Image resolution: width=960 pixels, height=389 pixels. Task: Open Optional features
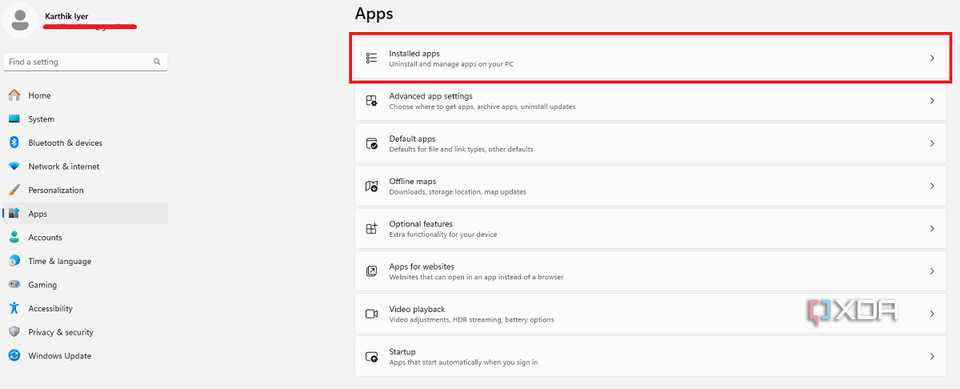point(650,228)
